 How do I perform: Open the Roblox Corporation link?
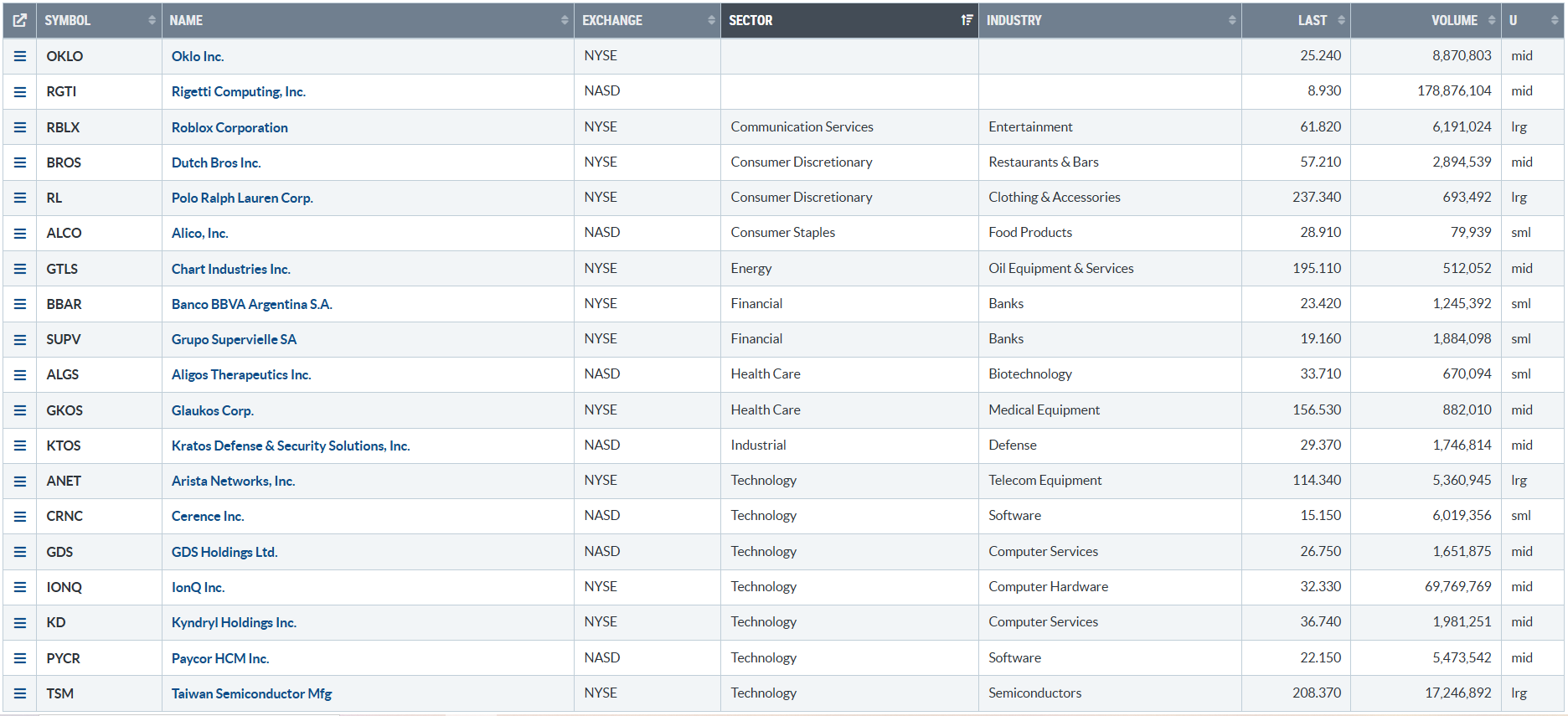[x=230, y=127]
